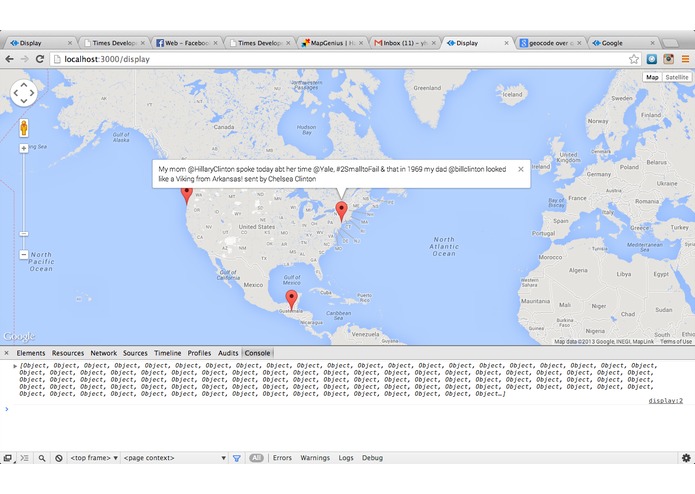Screen dimensions: 695x494
Task: Open DevTools search magnifier
Action: [x=42, y=458]
